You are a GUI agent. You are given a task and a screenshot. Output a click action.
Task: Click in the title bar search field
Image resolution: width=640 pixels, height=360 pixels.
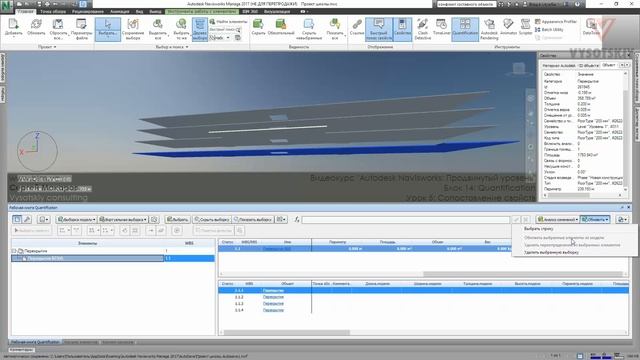pos(466,4)
